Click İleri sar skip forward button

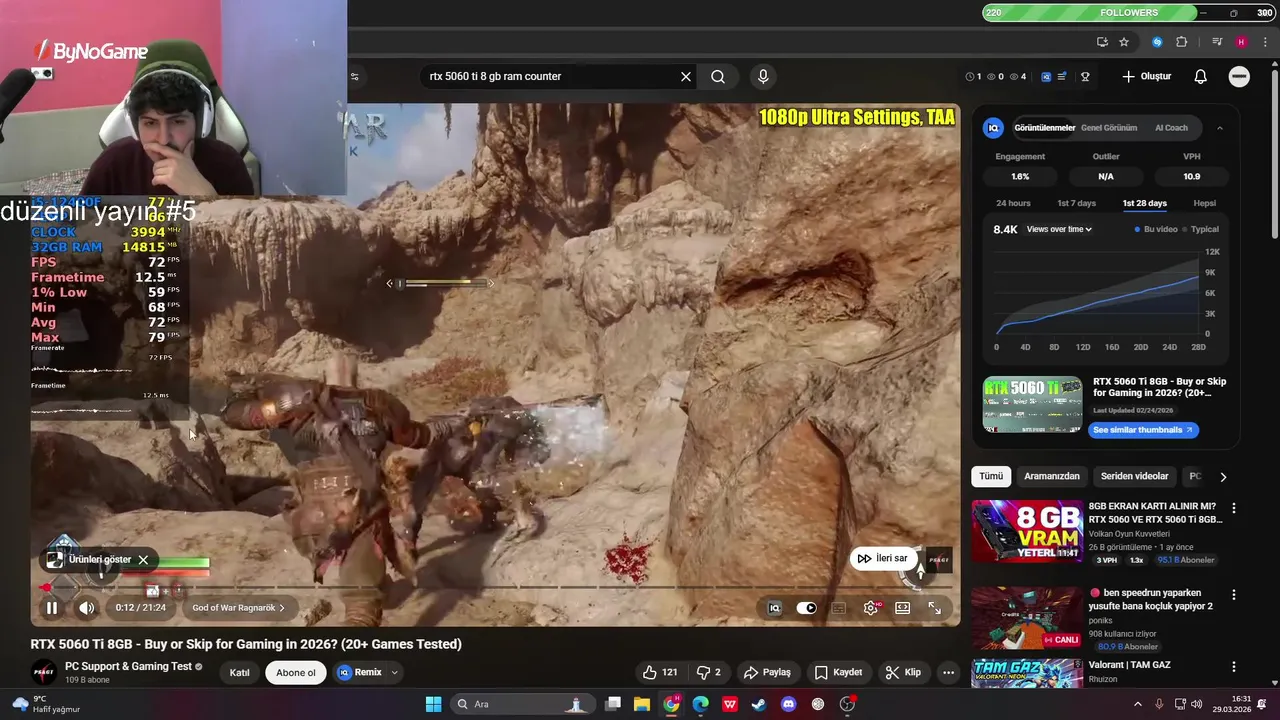click(x=883, y=558)
